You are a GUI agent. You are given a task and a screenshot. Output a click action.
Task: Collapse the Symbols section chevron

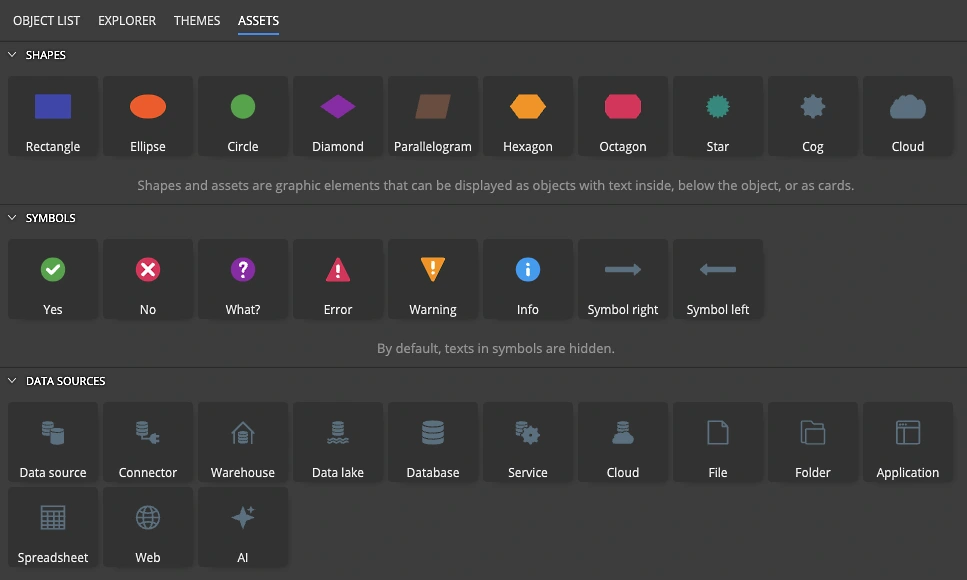click(x=12, y=218)
